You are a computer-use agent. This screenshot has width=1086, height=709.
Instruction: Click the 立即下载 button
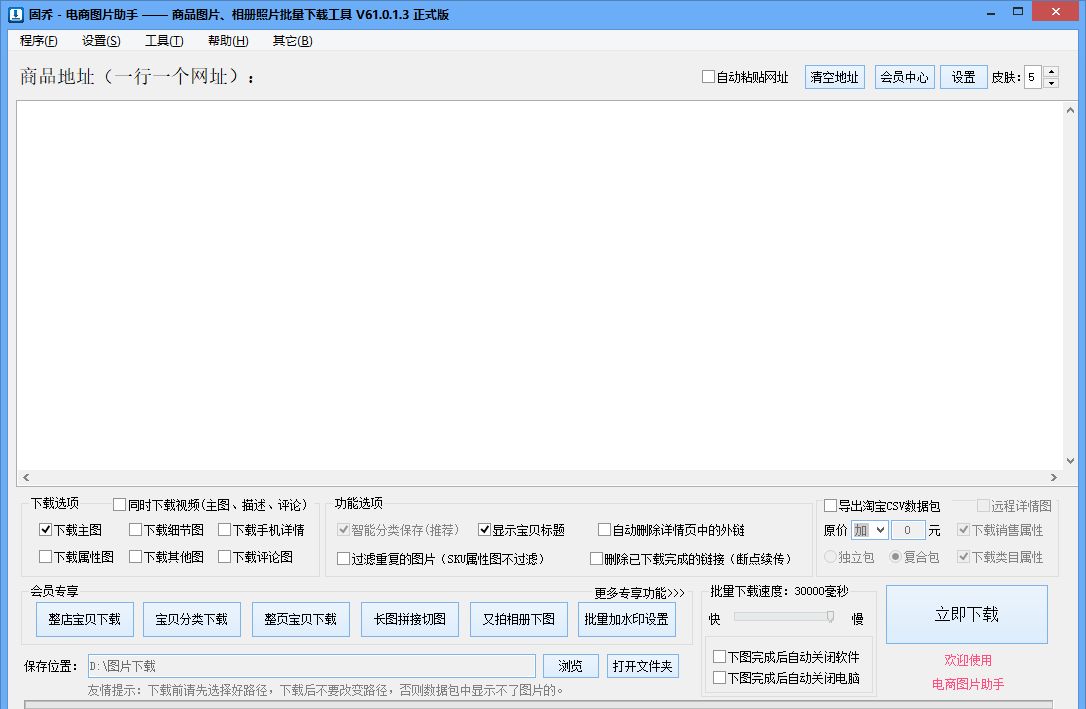966,614
